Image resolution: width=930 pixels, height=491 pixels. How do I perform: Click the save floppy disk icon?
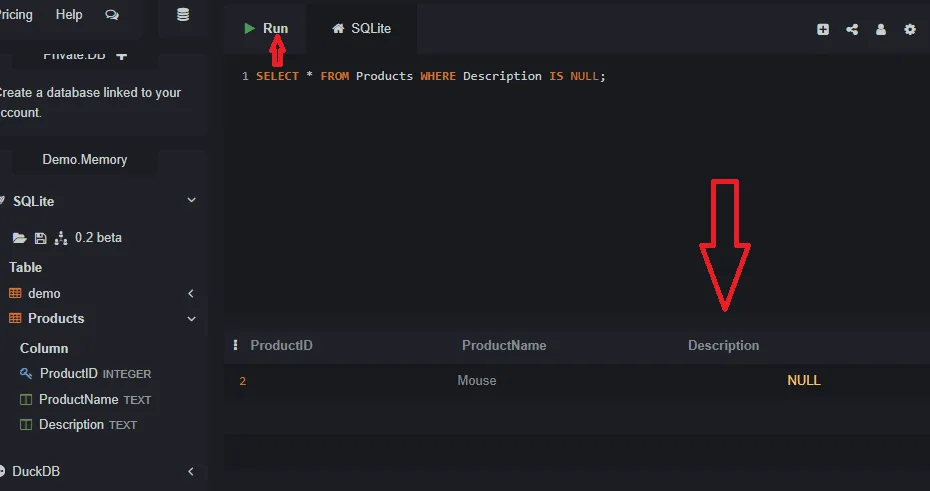(40, 238)
